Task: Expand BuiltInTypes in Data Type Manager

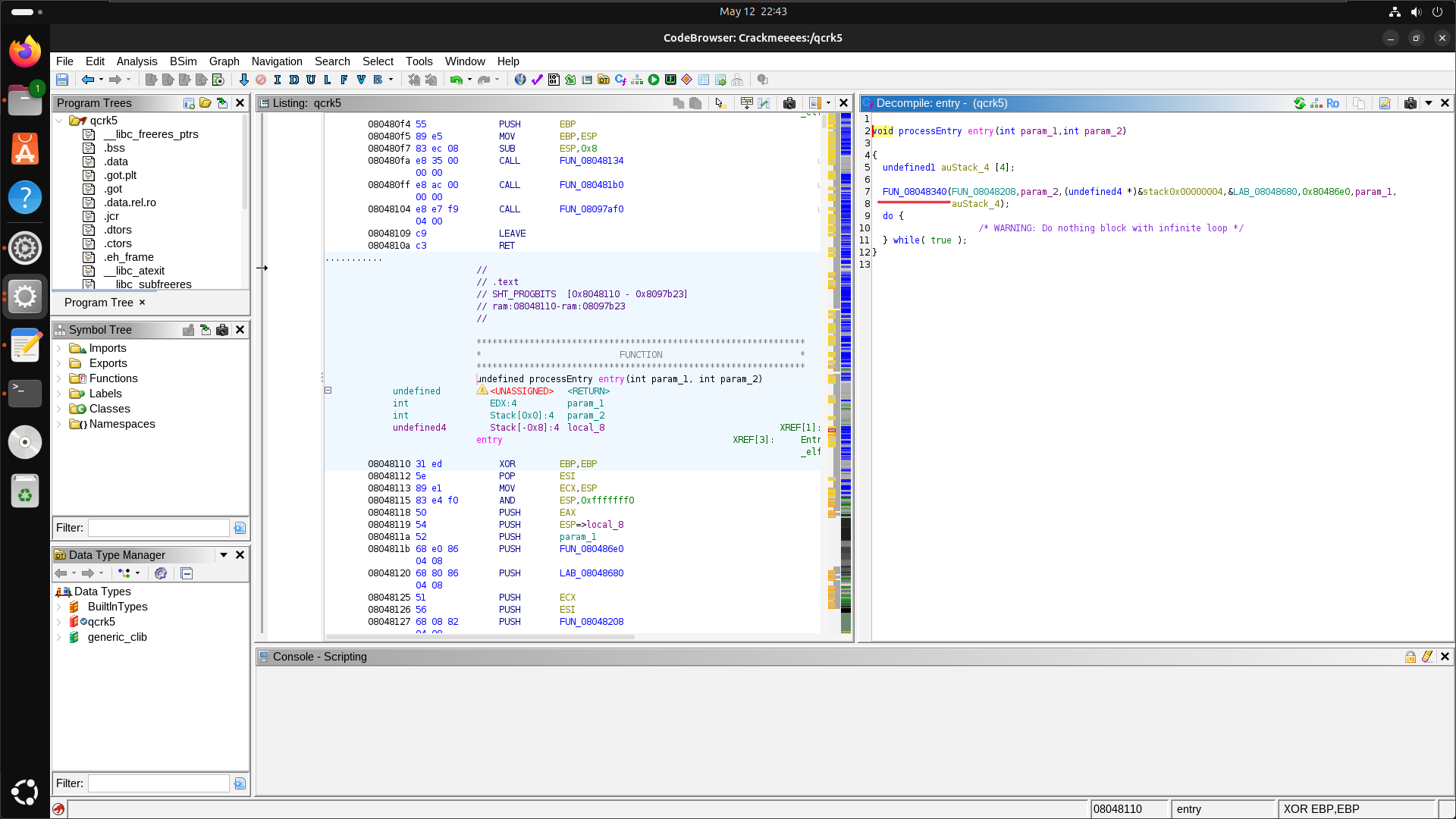Action: click(59, 607)
